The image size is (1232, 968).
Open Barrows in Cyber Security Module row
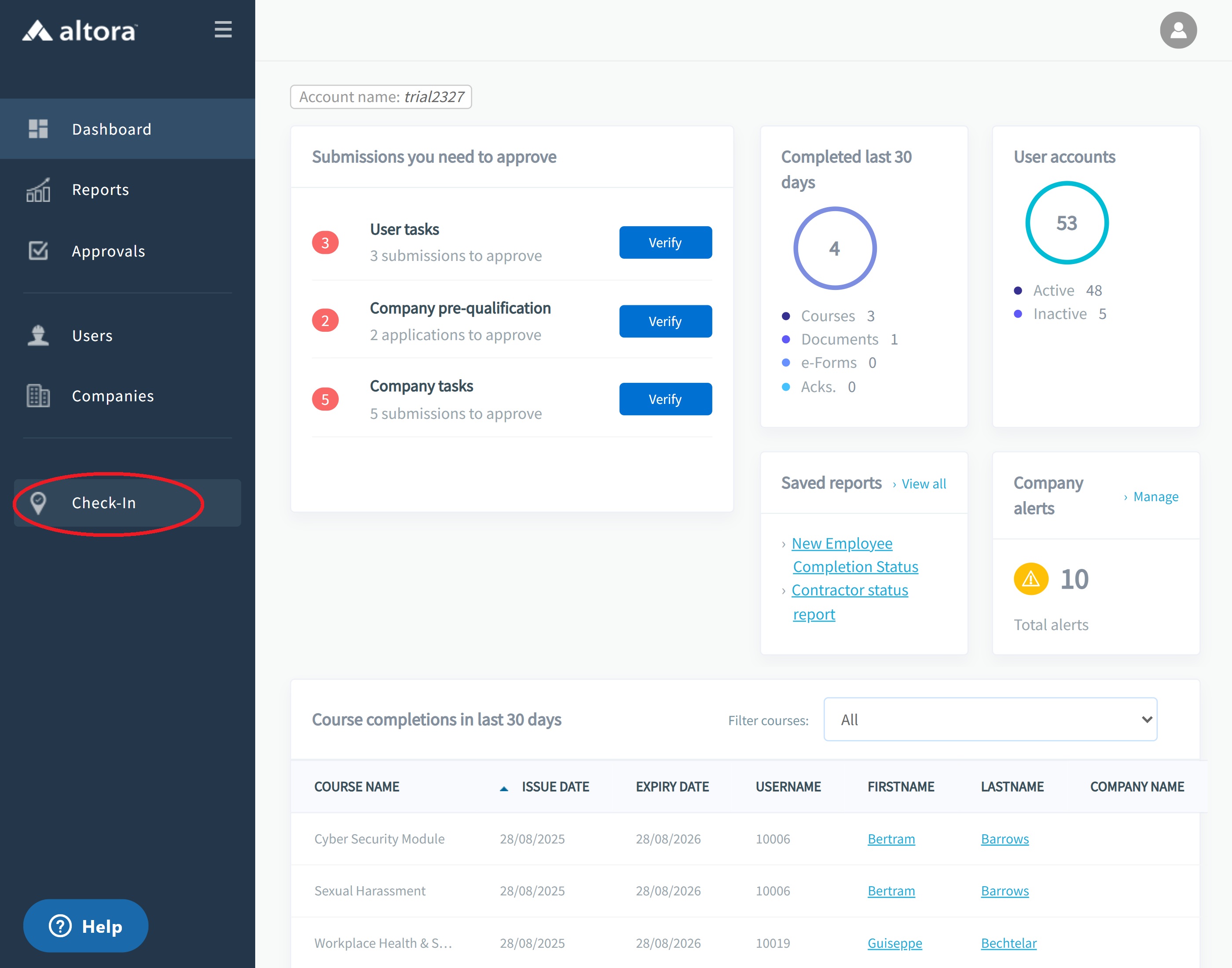[x=1004, y=839]
